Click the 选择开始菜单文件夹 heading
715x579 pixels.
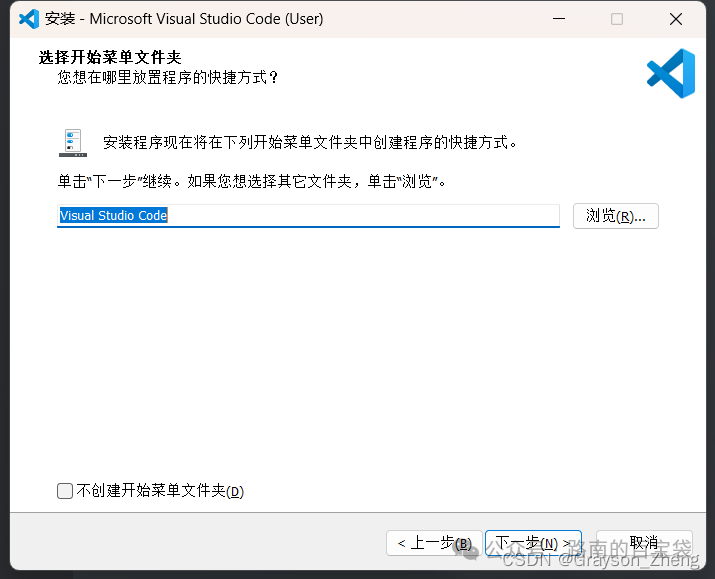click(110, 57)
